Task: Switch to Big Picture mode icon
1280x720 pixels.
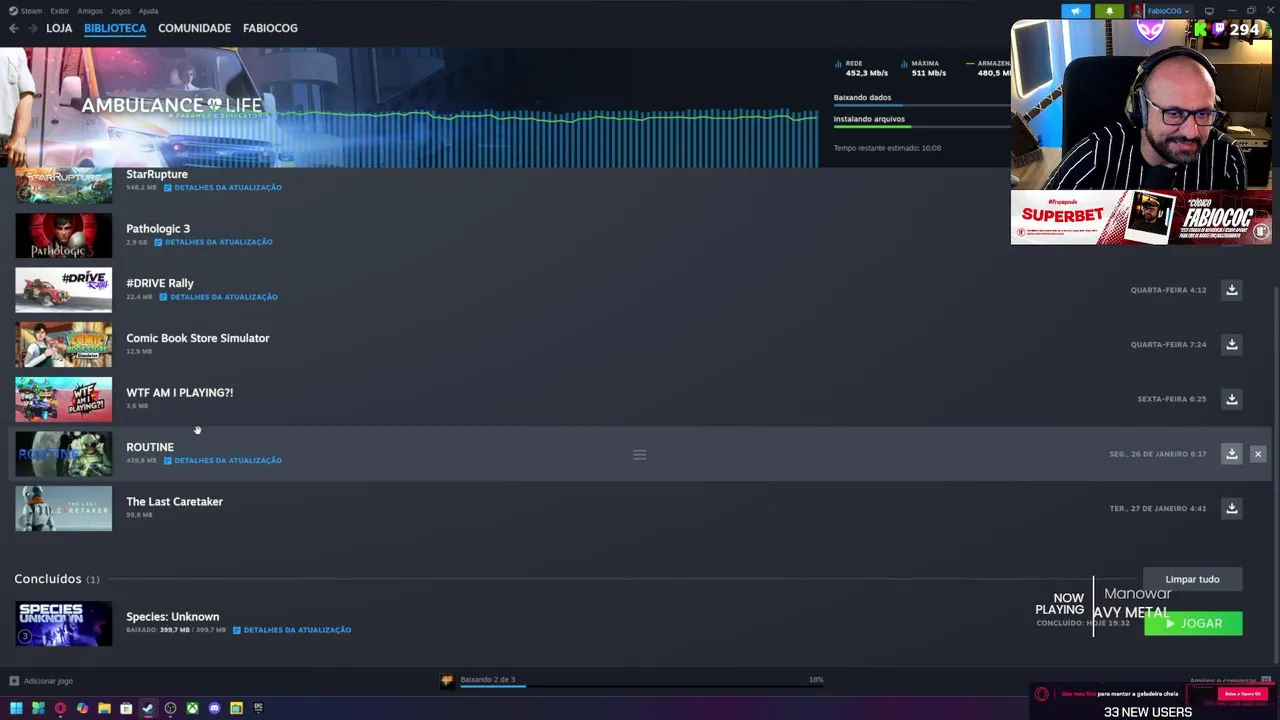Action: coord(1208,11)
